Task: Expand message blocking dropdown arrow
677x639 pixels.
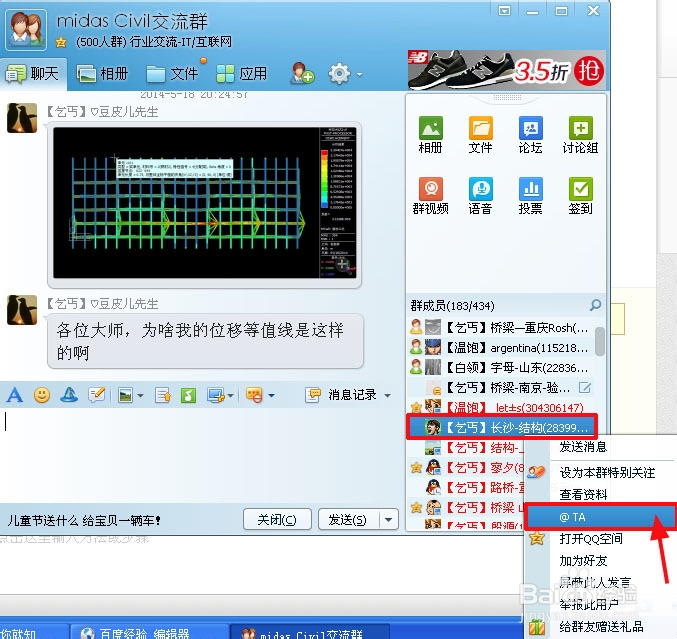Action: pyautogui.click(x=271, y=395)
